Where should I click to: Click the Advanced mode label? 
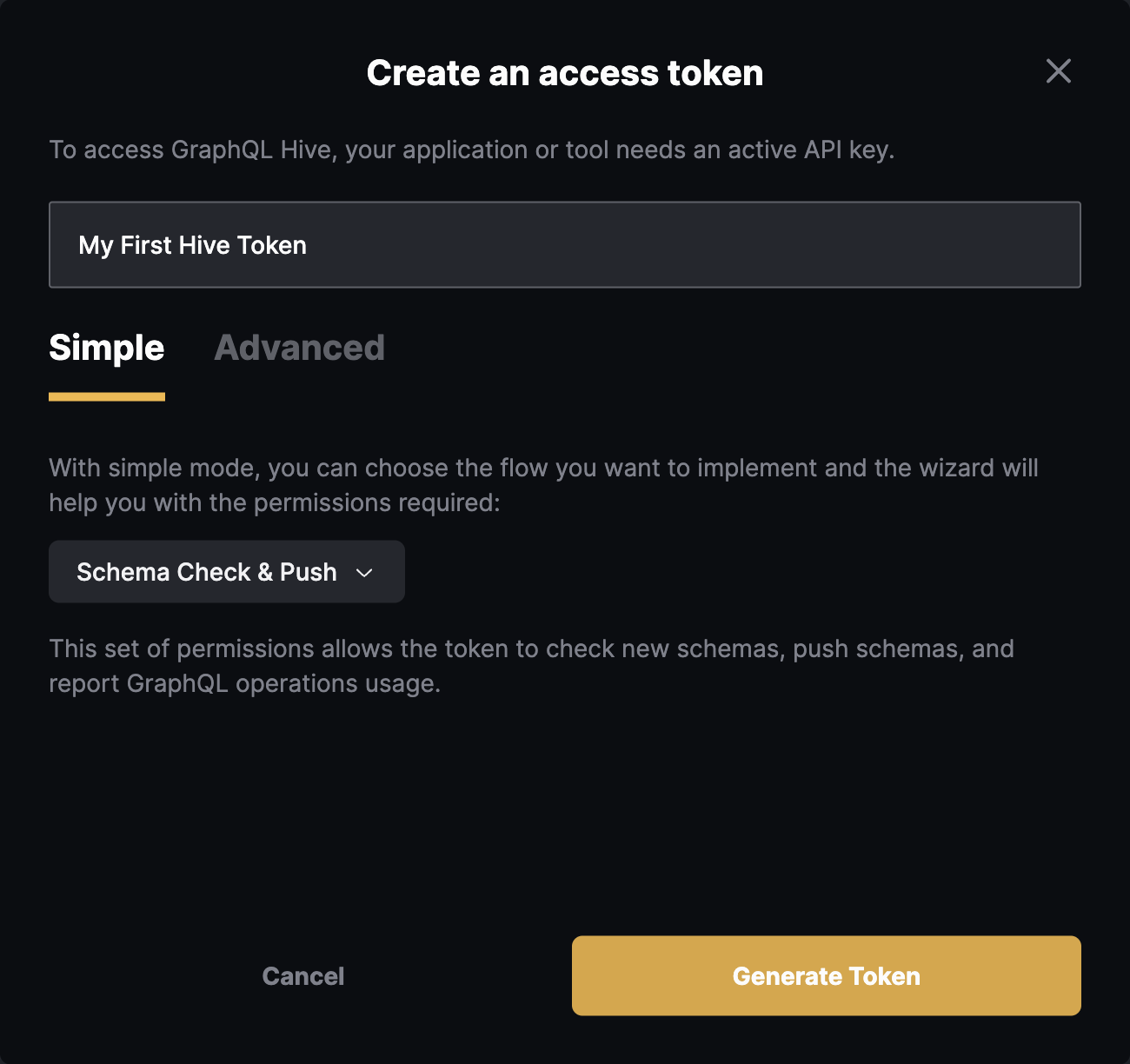point(299,348)
